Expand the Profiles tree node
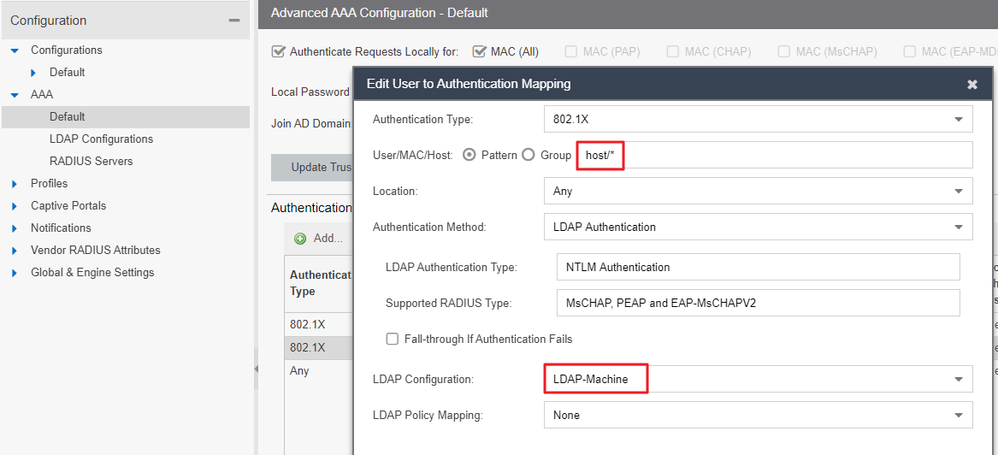The image size is (998, 455). (x=15, y=184)
